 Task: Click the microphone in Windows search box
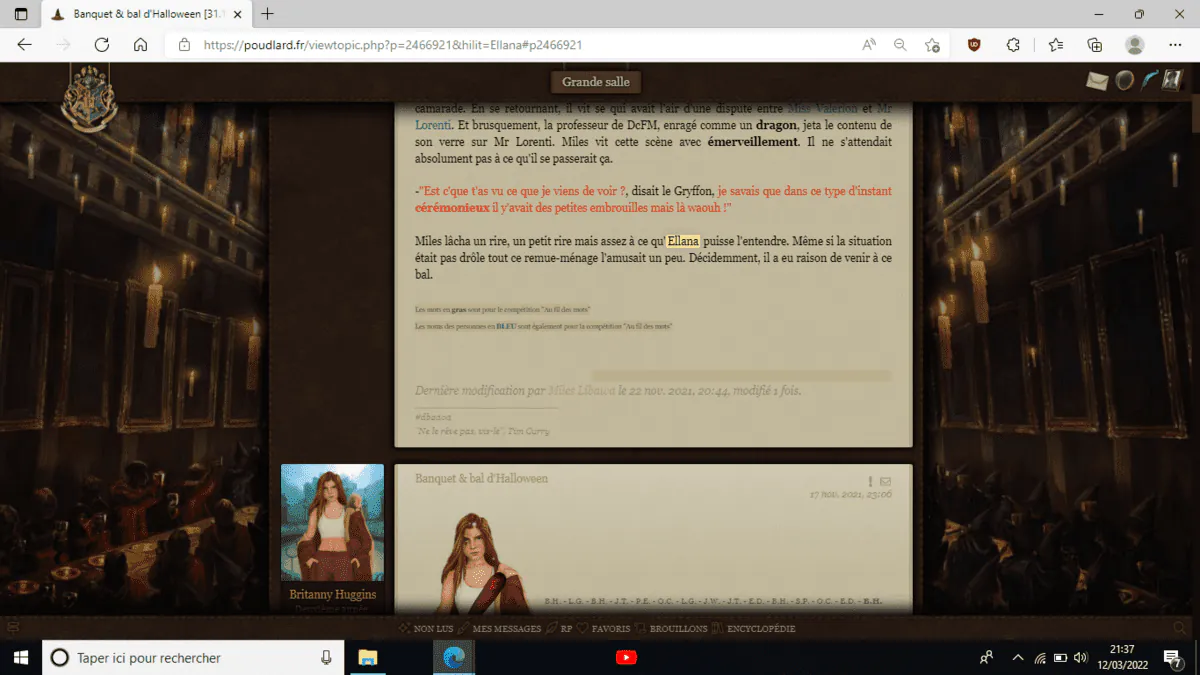tap(326, 658)
